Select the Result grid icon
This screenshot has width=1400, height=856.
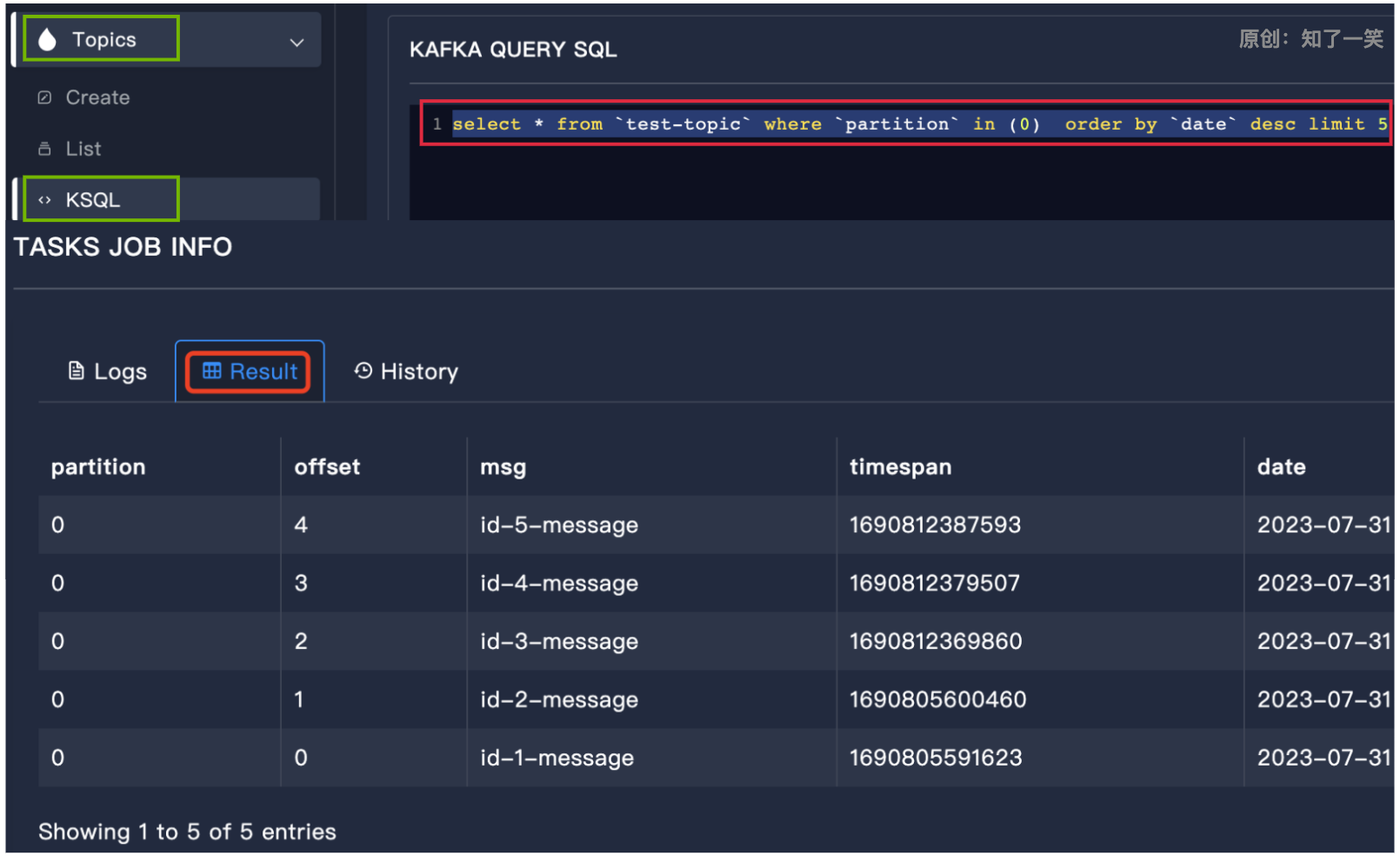click(x=211, y=371)
